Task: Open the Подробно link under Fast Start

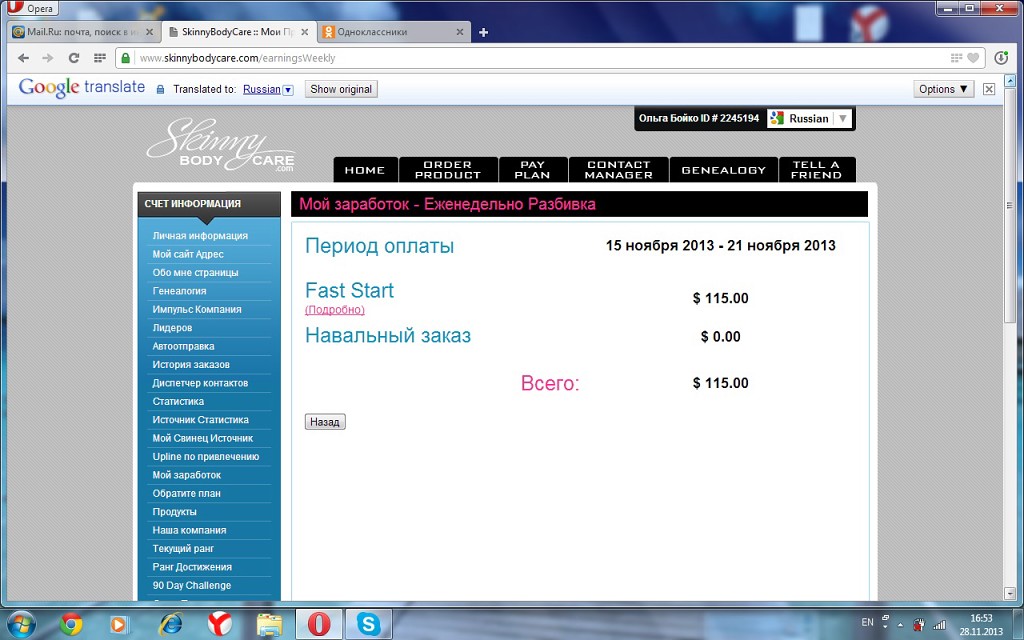Action: pos(334,310)
